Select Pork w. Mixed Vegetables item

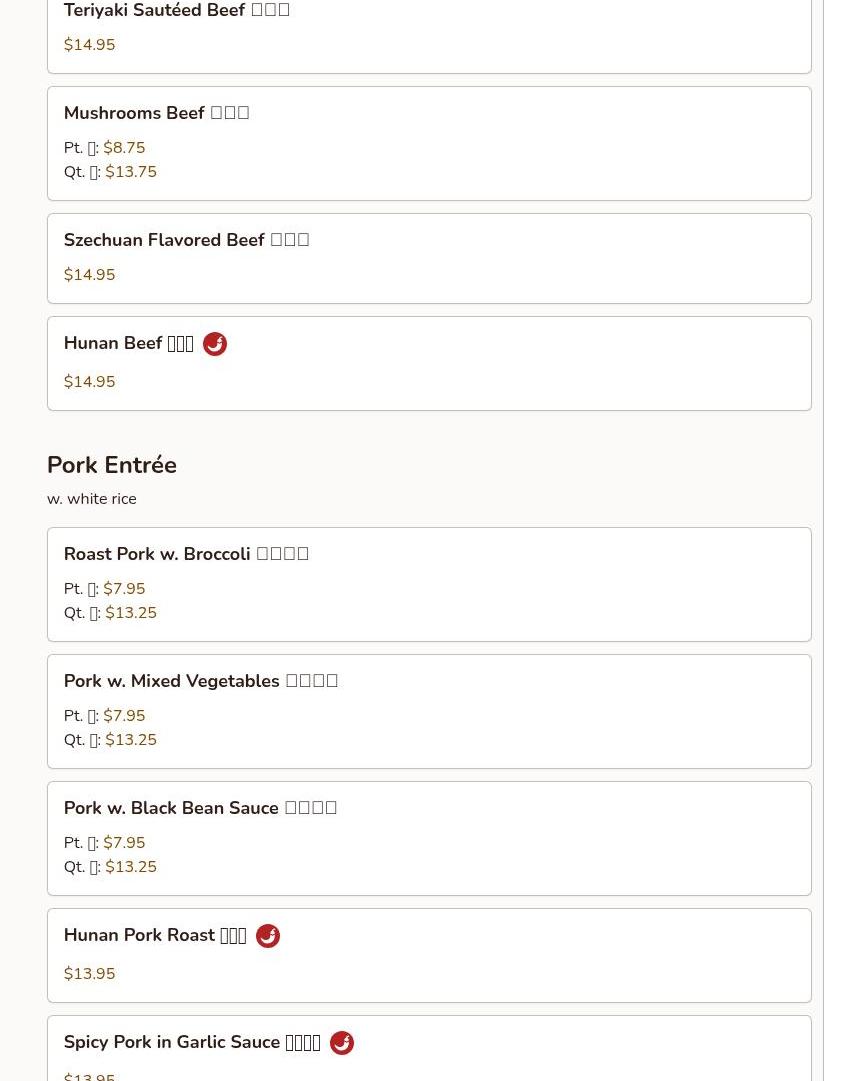point(200,681)
